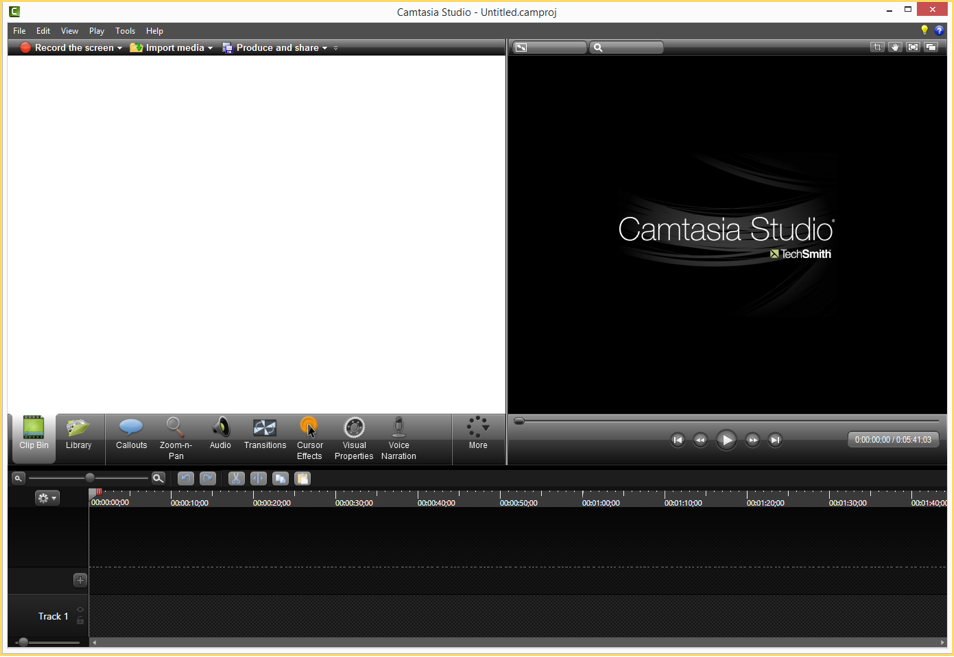Open the View menu
Viewport: 954px width, 657px height.
(x=69, y=31)
